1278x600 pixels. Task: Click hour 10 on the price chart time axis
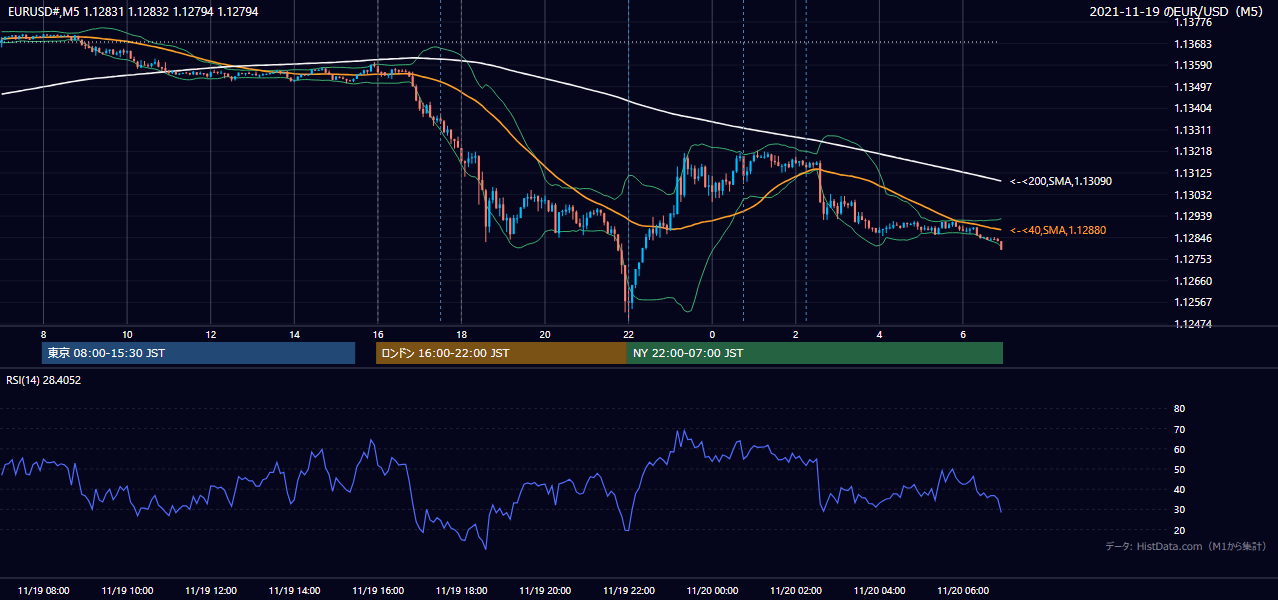coord(127,334)
